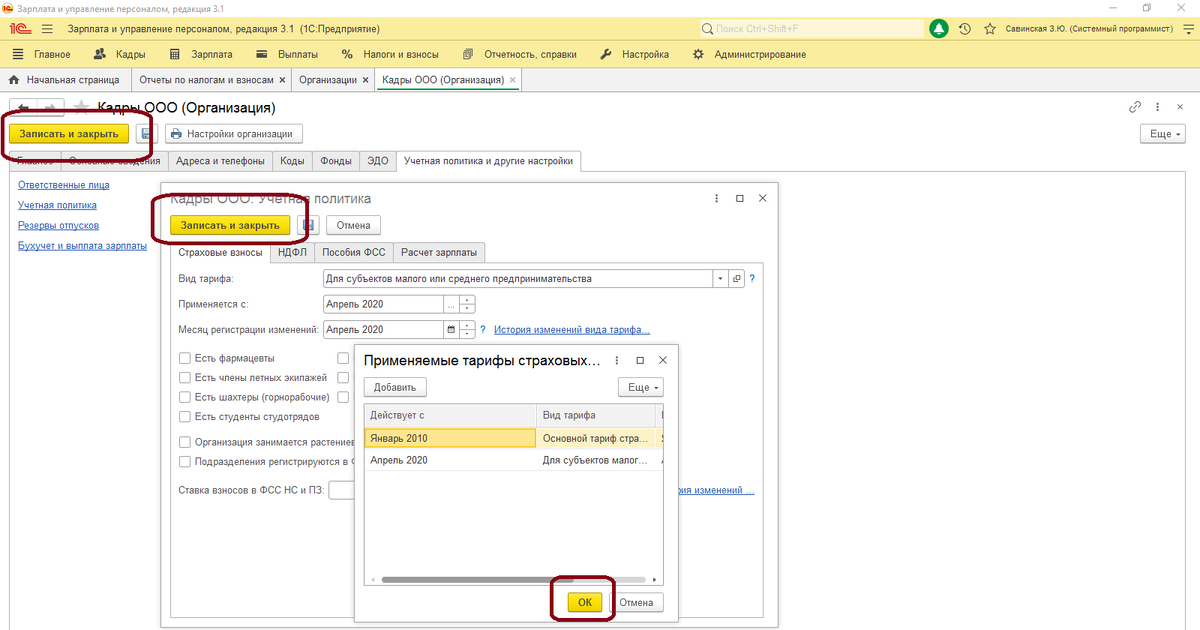Open the calendar icon in Месяц регистрации изменений

pyautogui.click(x=451, y=329)
